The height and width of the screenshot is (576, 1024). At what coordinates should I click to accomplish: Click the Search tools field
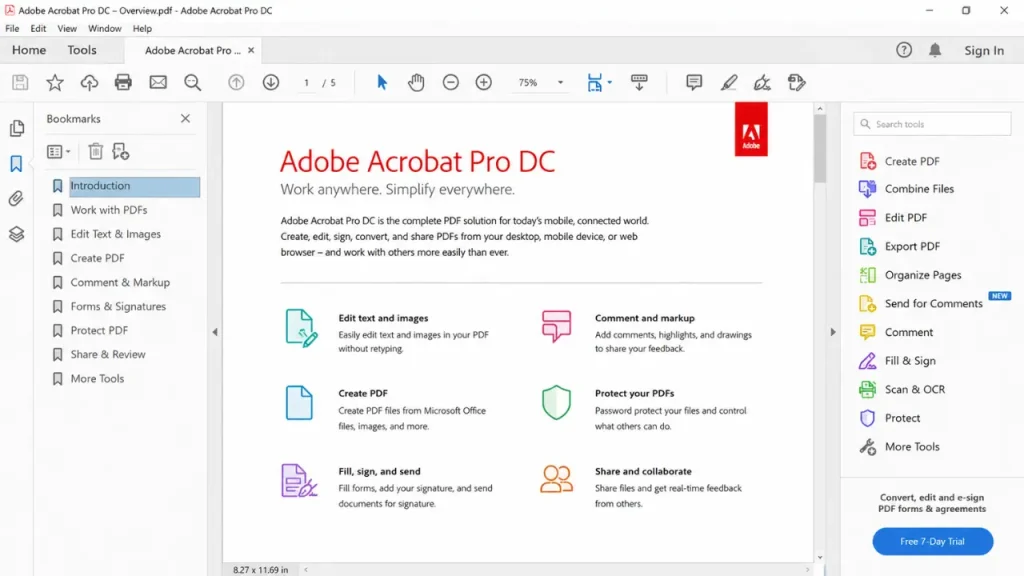pos(932,124)
